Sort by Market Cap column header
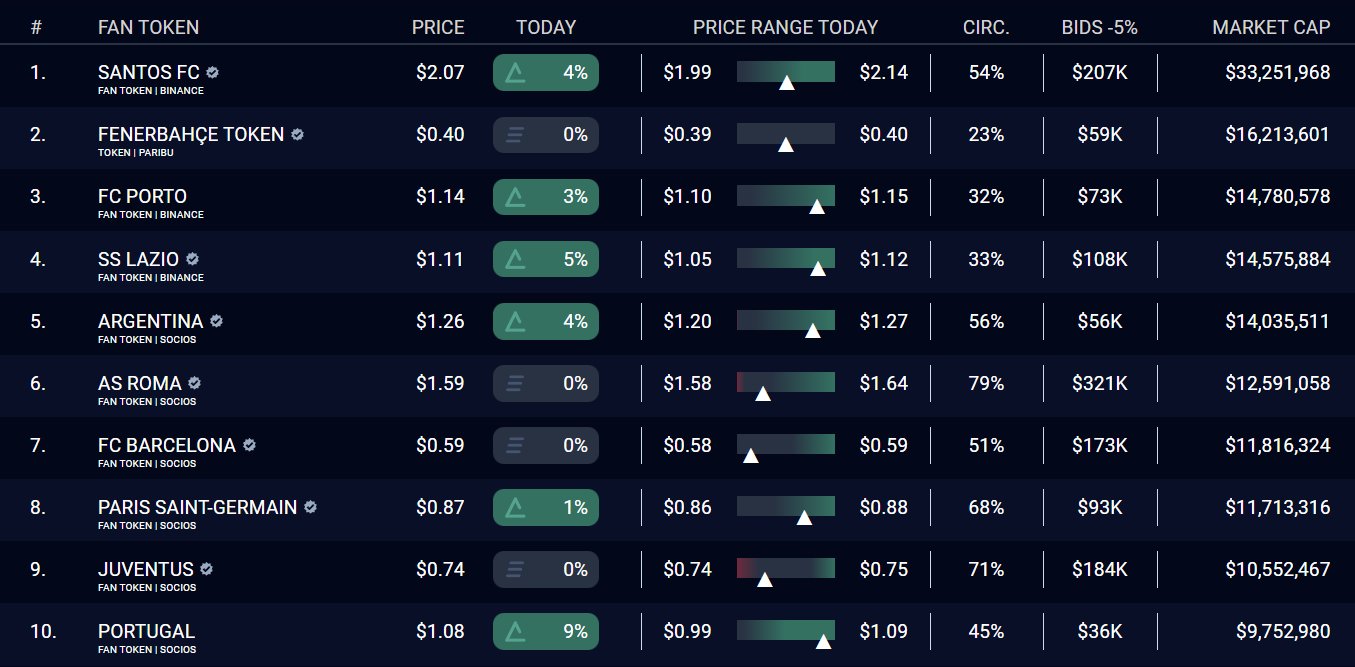Screen dimensions: 1355x667 (x=1271, y=27)
